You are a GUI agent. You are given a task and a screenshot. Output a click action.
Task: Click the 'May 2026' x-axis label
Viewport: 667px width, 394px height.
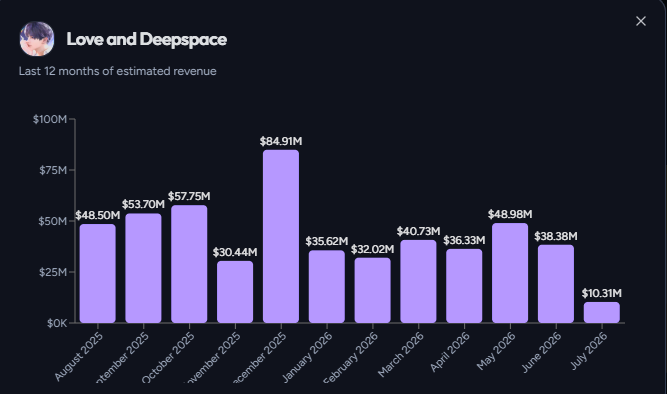pos(496,351)
